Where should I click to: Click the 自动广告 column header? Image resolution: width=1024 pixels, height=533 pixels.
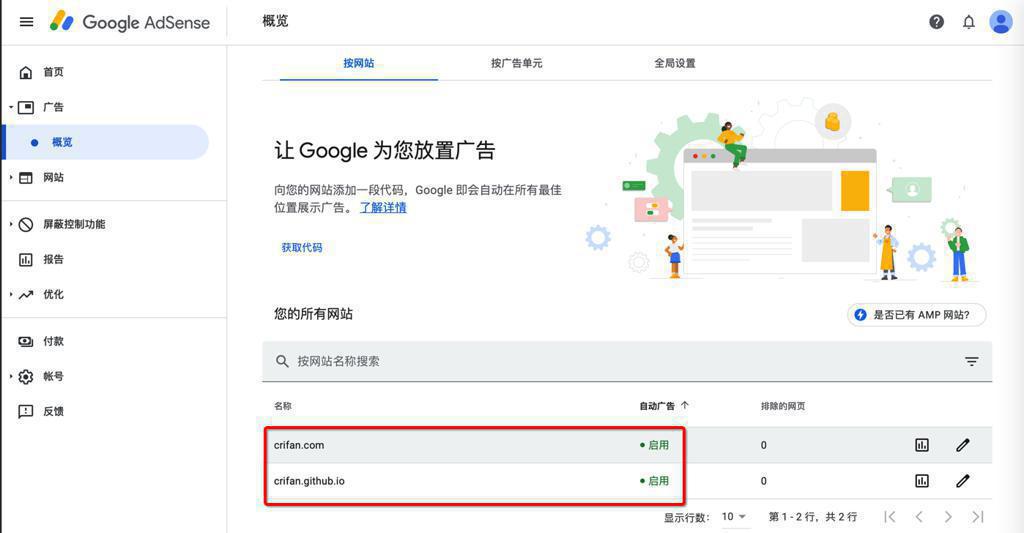pos(657,406)
